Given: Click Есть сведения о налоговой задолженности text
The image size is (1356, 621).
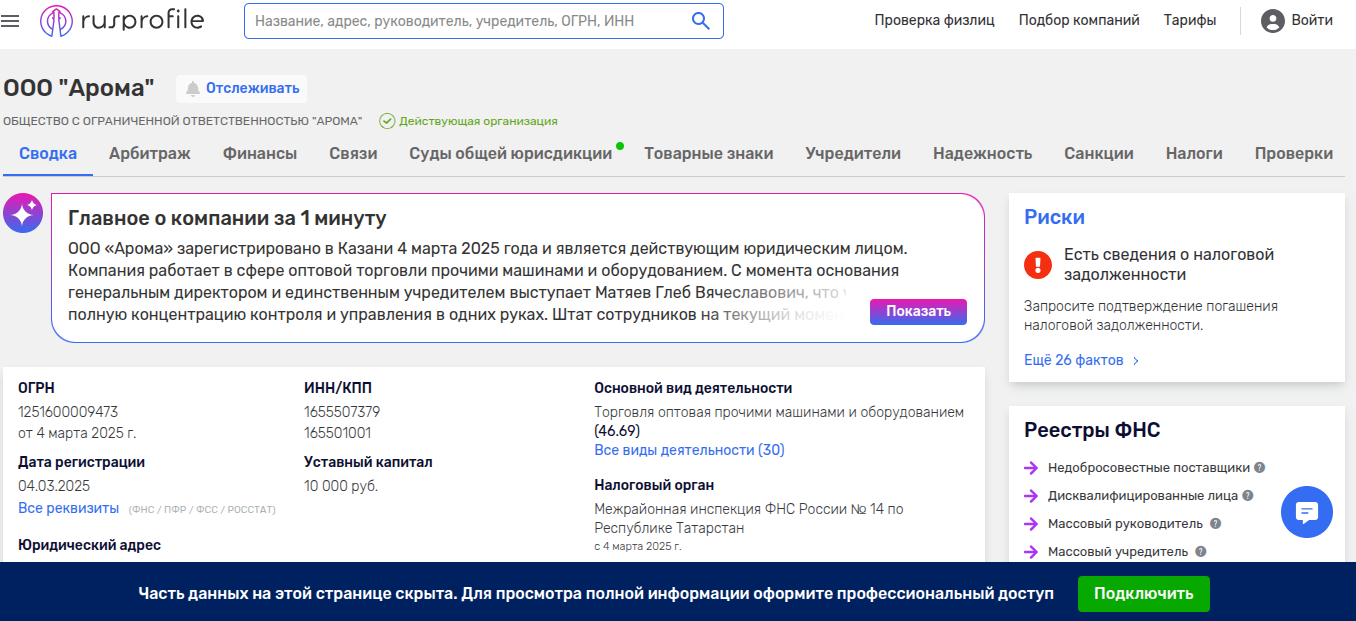Looking at the screenshot, I should (x=1169, y=264).
